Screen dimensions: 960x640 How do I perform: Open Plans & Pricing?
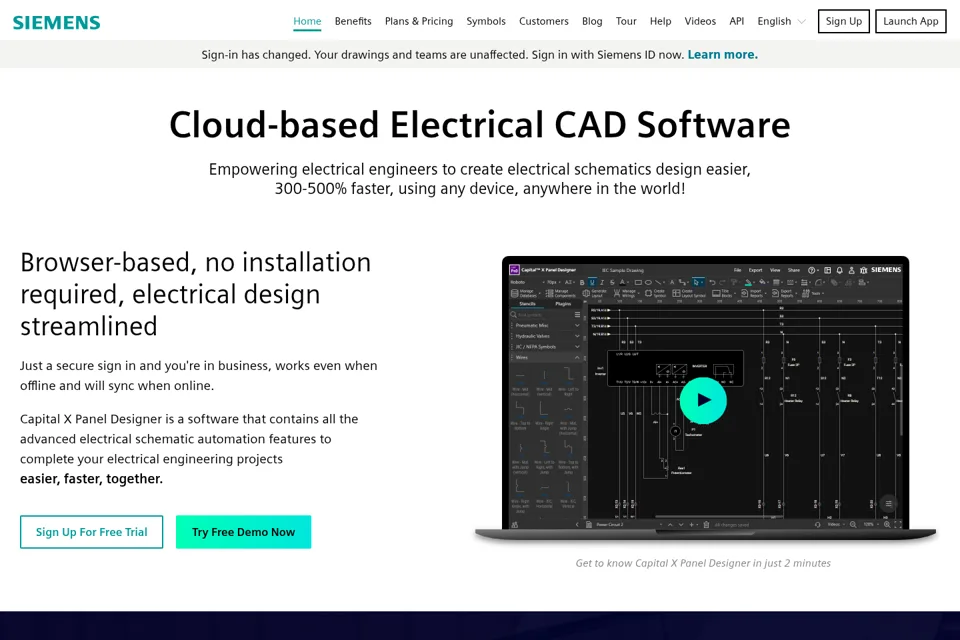[x=419, y=21]
